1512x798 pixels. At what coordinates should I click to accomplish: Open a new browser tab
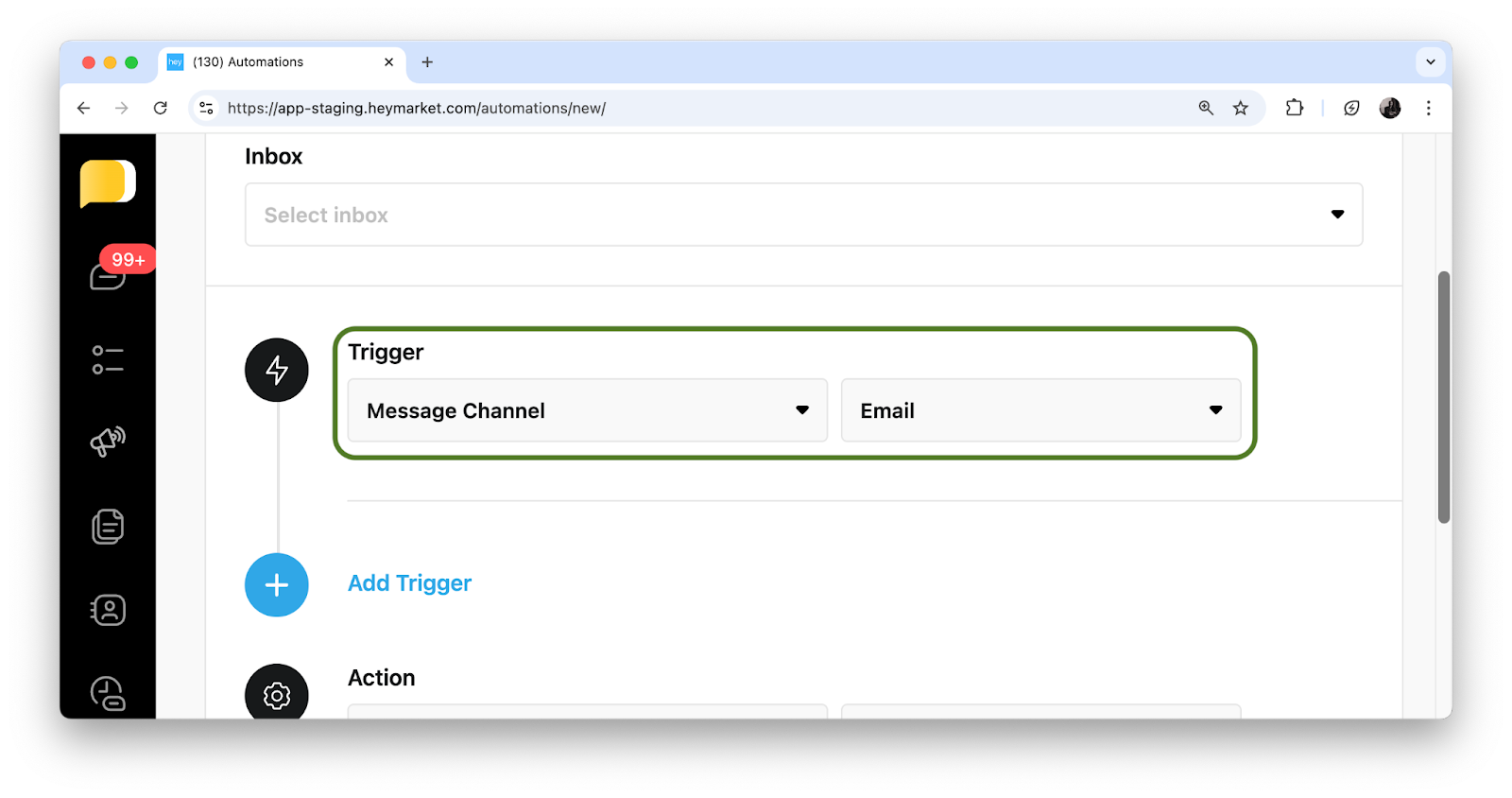tap(427, 62)
